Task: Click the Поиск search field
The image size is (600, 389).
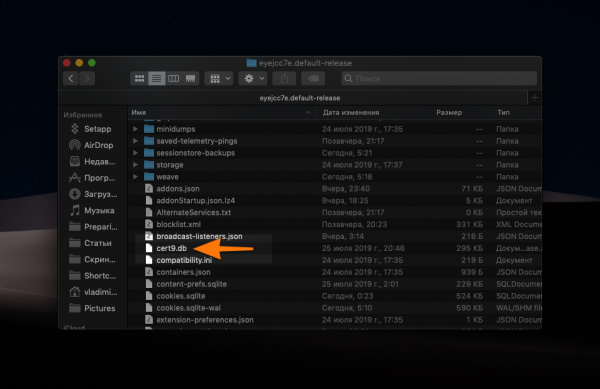Action: point(439,78)
